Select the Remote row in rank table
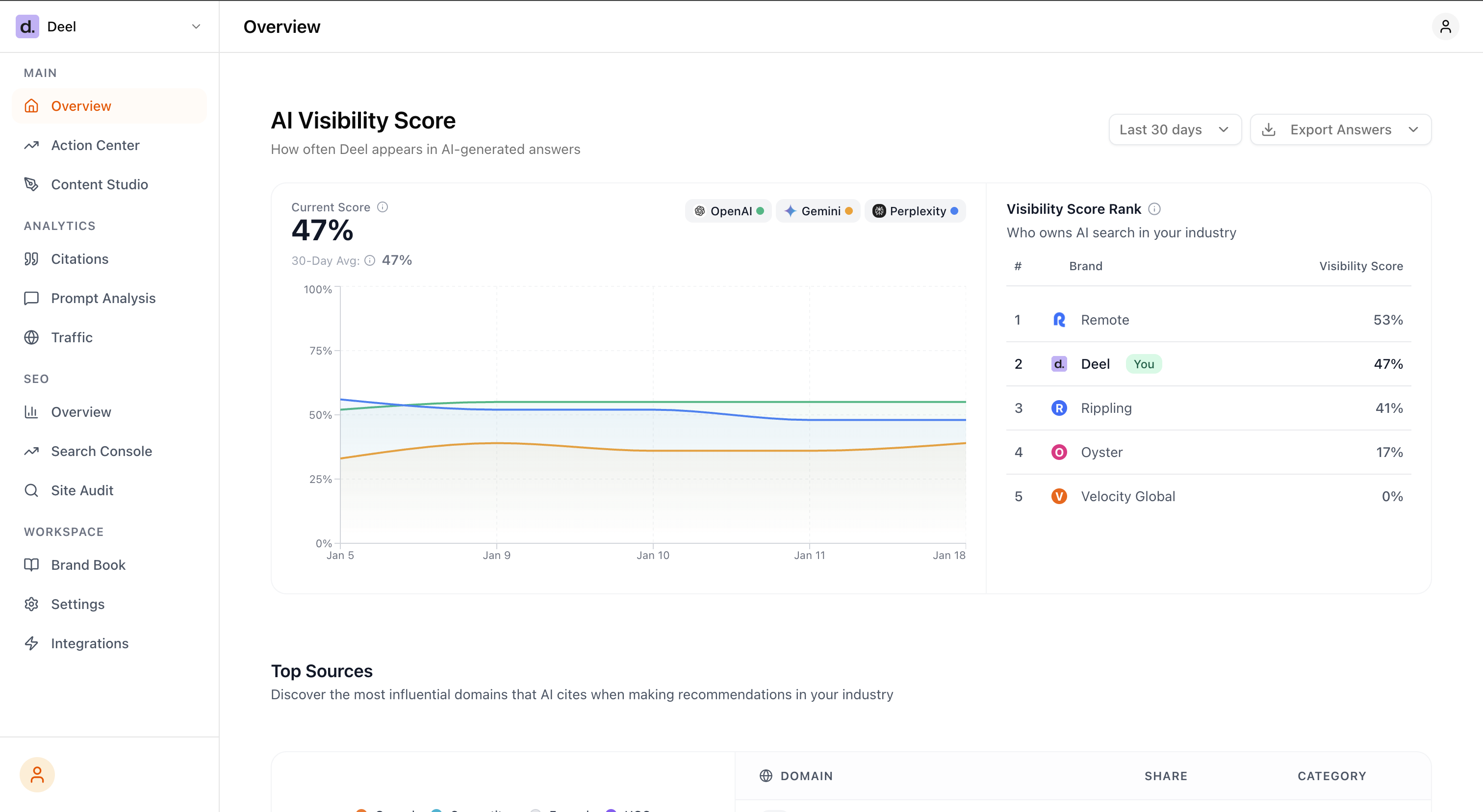Screen dimensions: 1483x812 point(1208,320)
